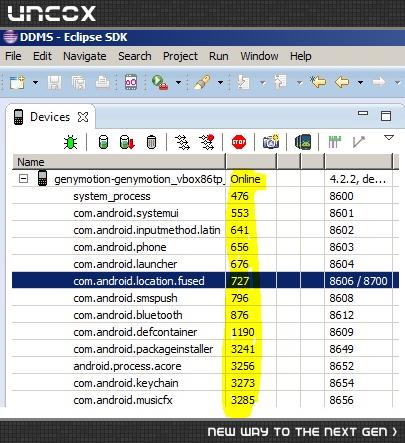Open the Run menu
The width and height of the screenshot is (405, 443).
click(x=219, y=56)
